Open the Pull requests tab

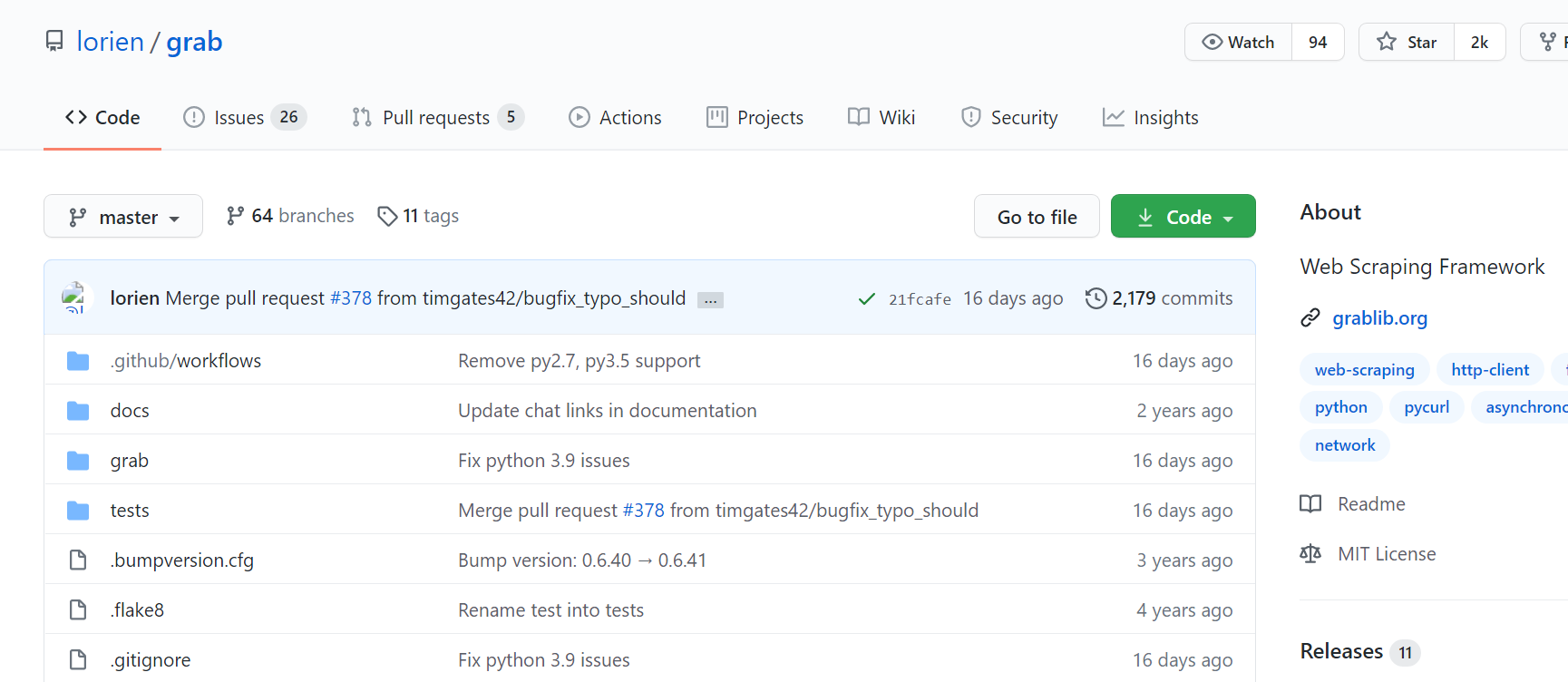tap(435, 118)
